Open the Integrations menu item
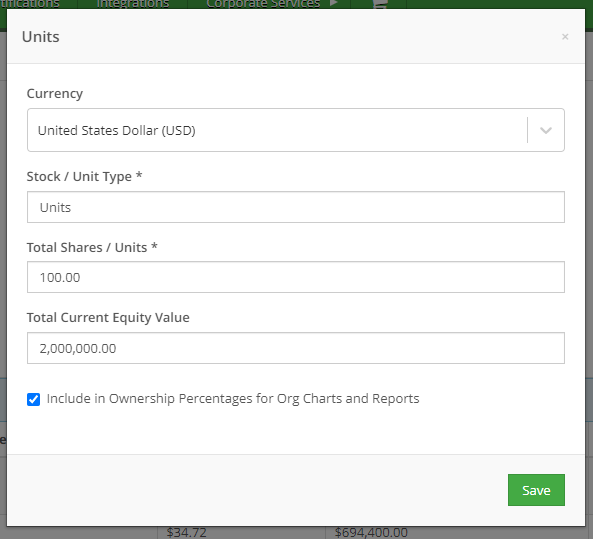Screen dimensions: 593x539 [x=133, y=4]
